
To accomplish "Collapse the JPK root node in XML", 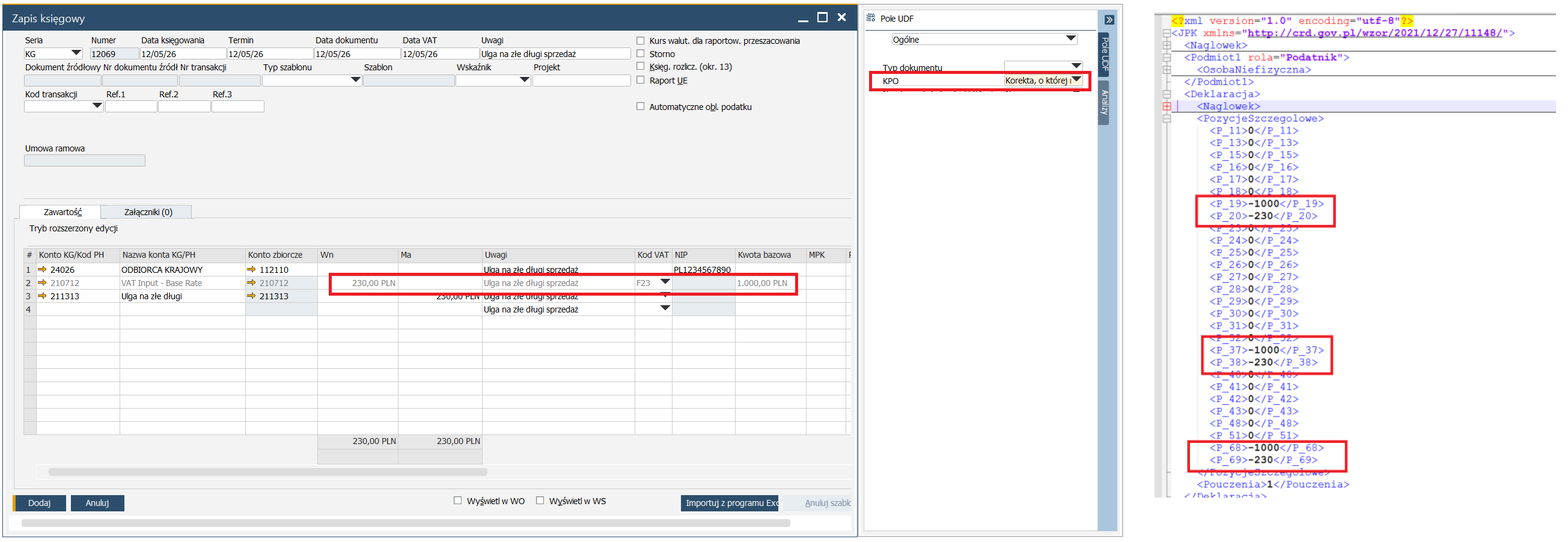I will 1167,33.
